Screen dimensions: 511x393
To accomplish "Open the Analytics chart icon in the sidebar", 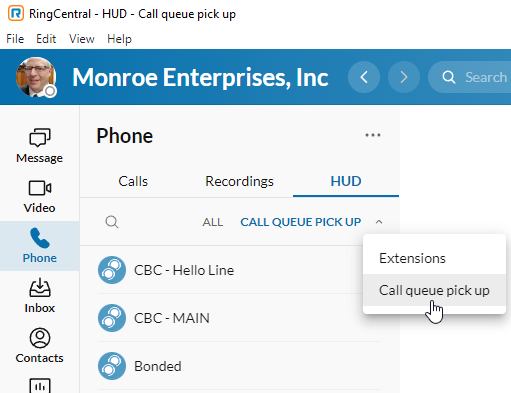I will tap(40, 386).
